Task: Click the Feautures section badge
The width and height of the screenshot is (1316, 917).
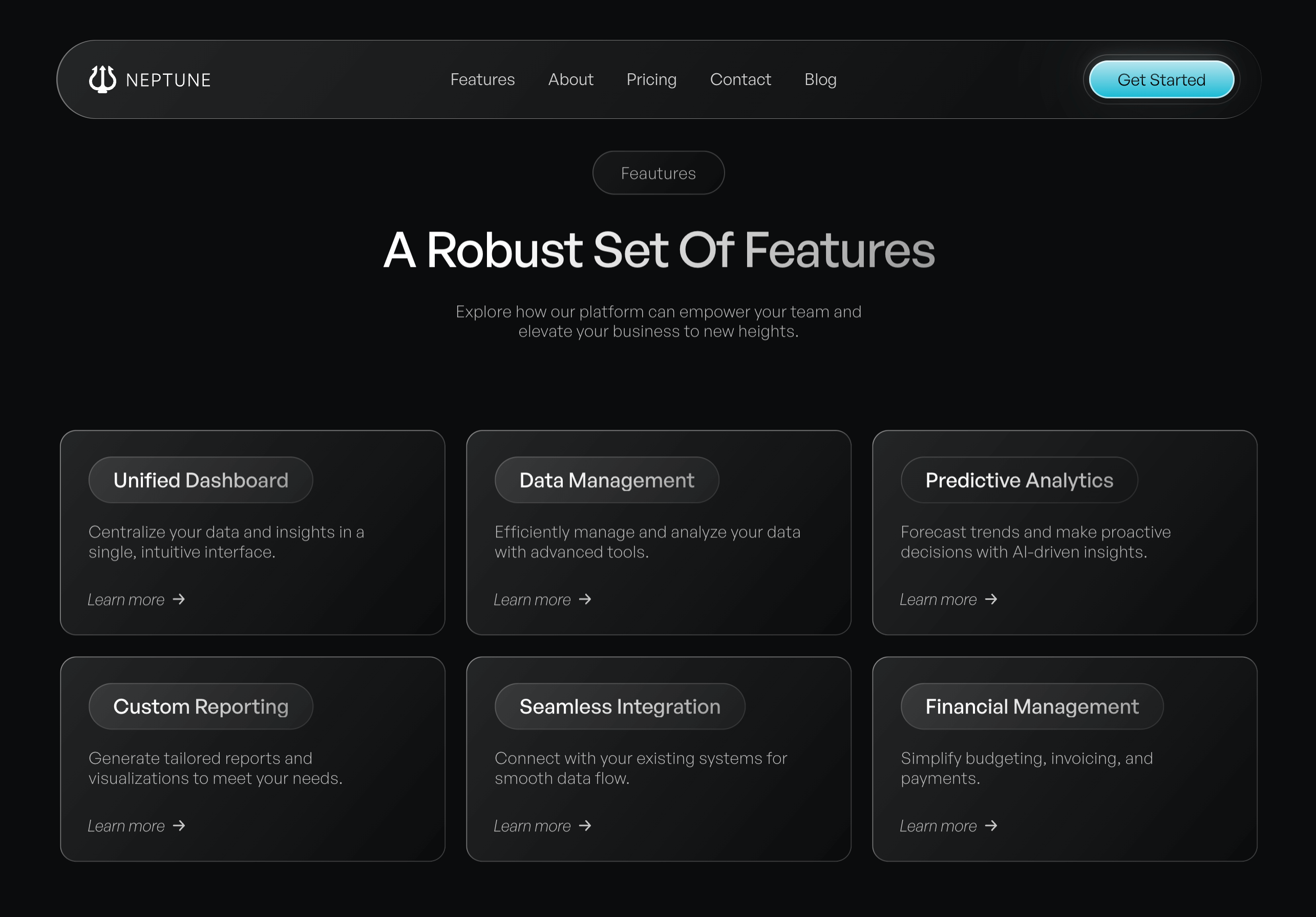Action: tap(658, 173)
